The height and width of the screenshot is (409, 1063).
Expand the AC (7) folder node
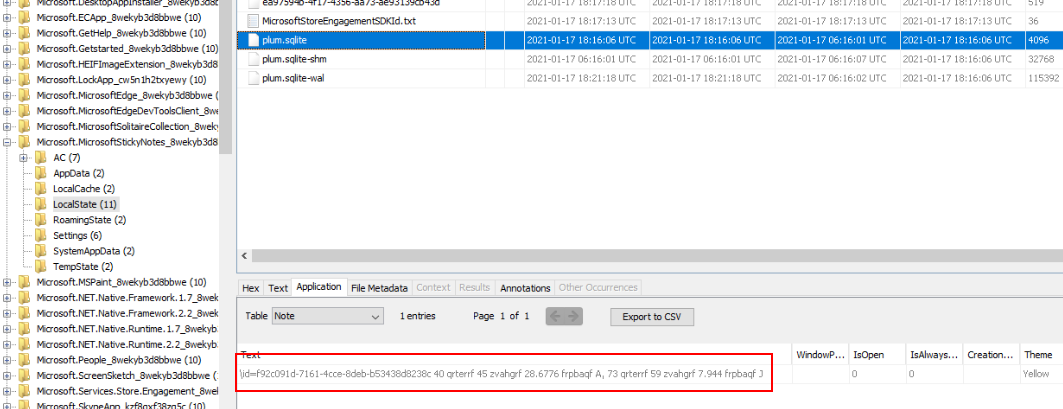[24, 158]
